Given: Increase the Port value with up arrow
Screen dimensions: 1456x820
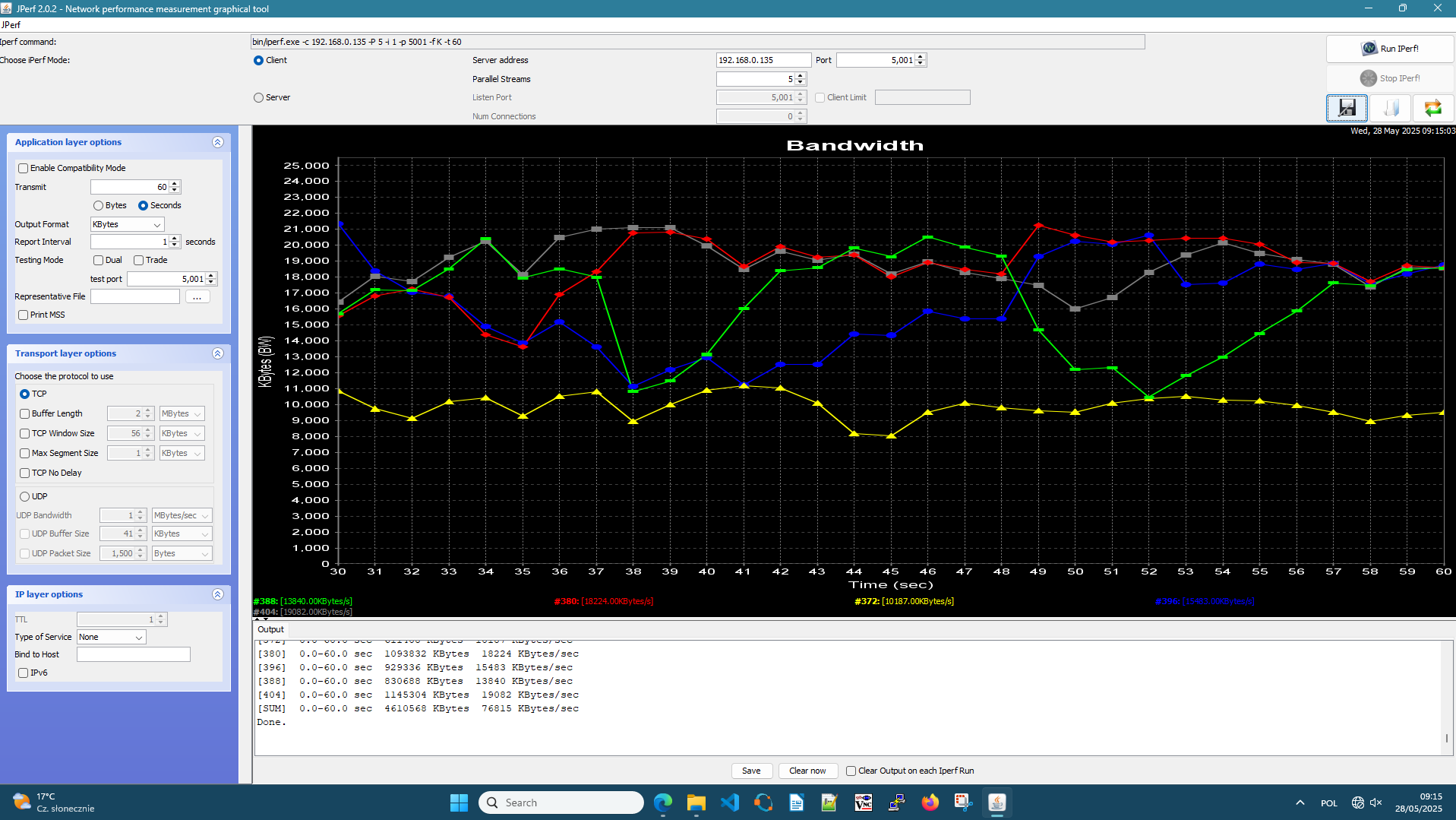Looking at the screenshot, I should [x=921, y=57].
